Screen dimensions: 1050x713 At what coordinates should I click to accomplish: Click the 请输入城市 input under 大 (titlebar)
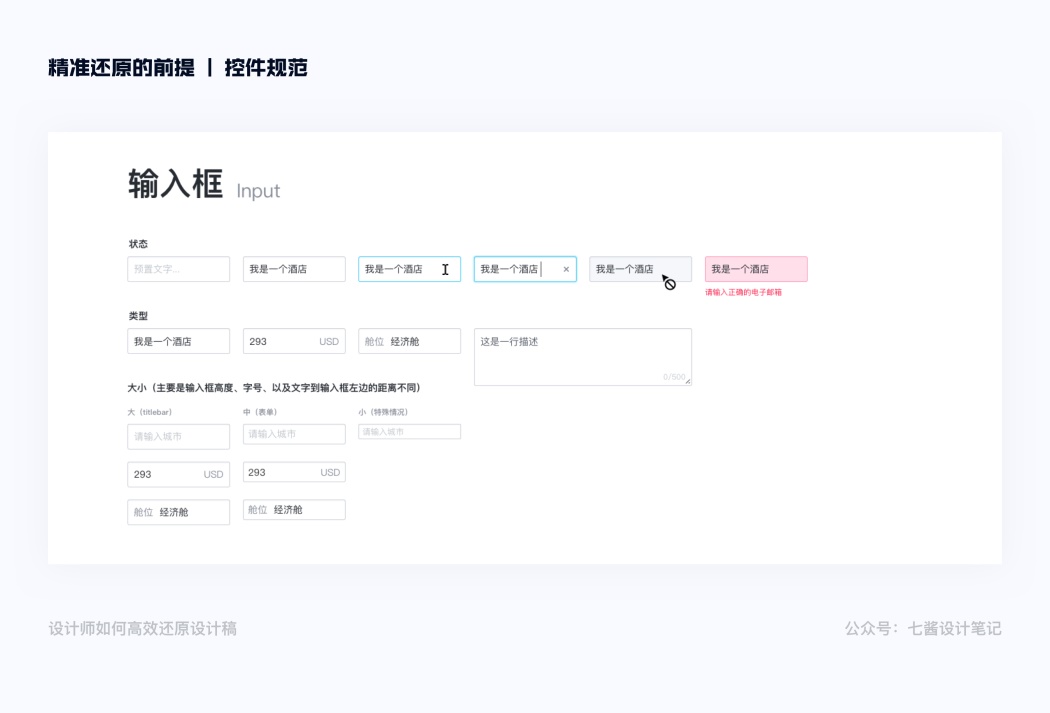[x=178, y=437]
